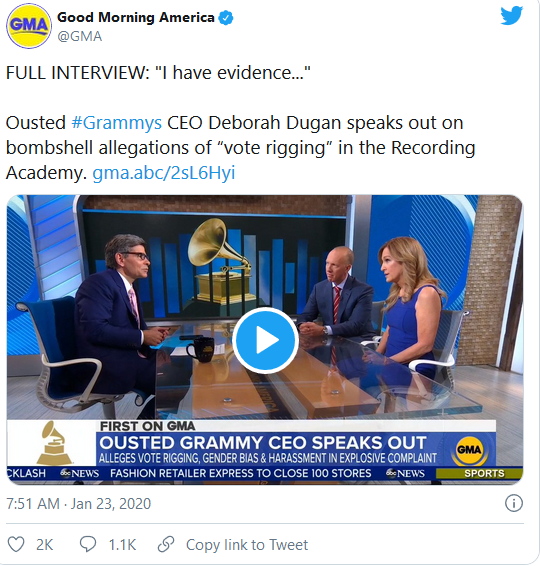Open the Twitter bird logo
Image resolution: width=540 pixels, height=566 pixels.
coord(511,16)
